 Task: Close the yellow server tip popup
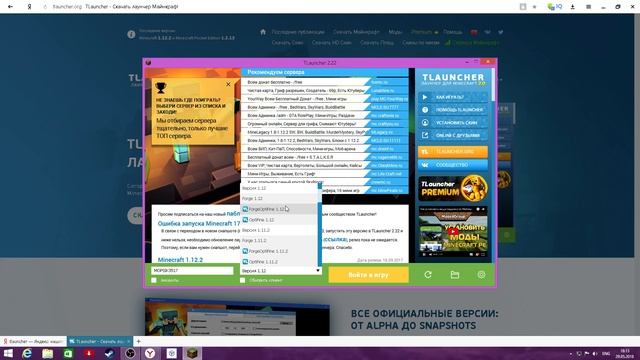[228, 84]
